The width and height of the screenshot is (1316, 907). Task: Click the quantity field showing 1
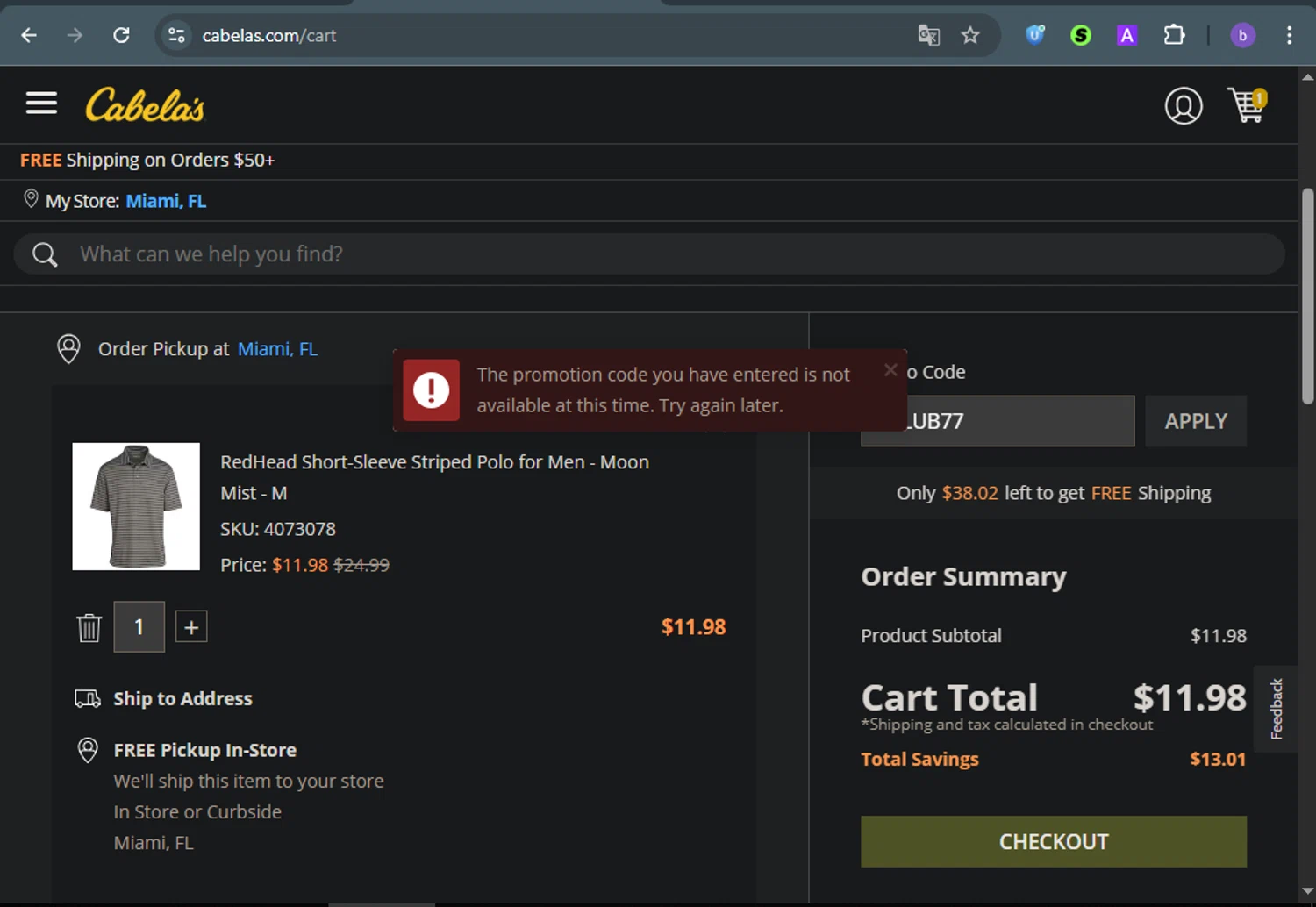click(139, 626)
